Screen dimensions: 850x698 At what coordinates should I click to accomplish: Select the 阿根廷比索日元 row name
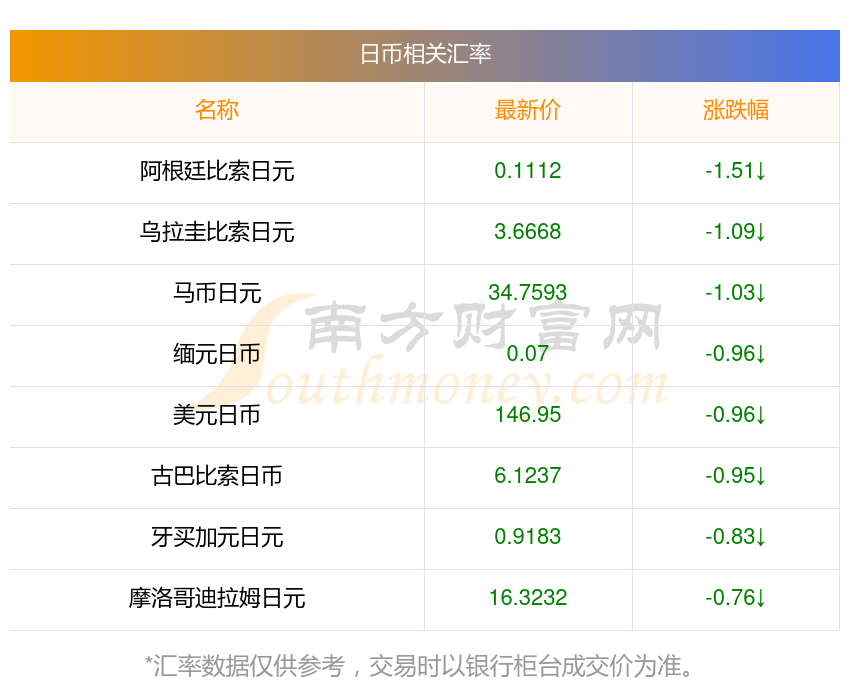point(217,171)
